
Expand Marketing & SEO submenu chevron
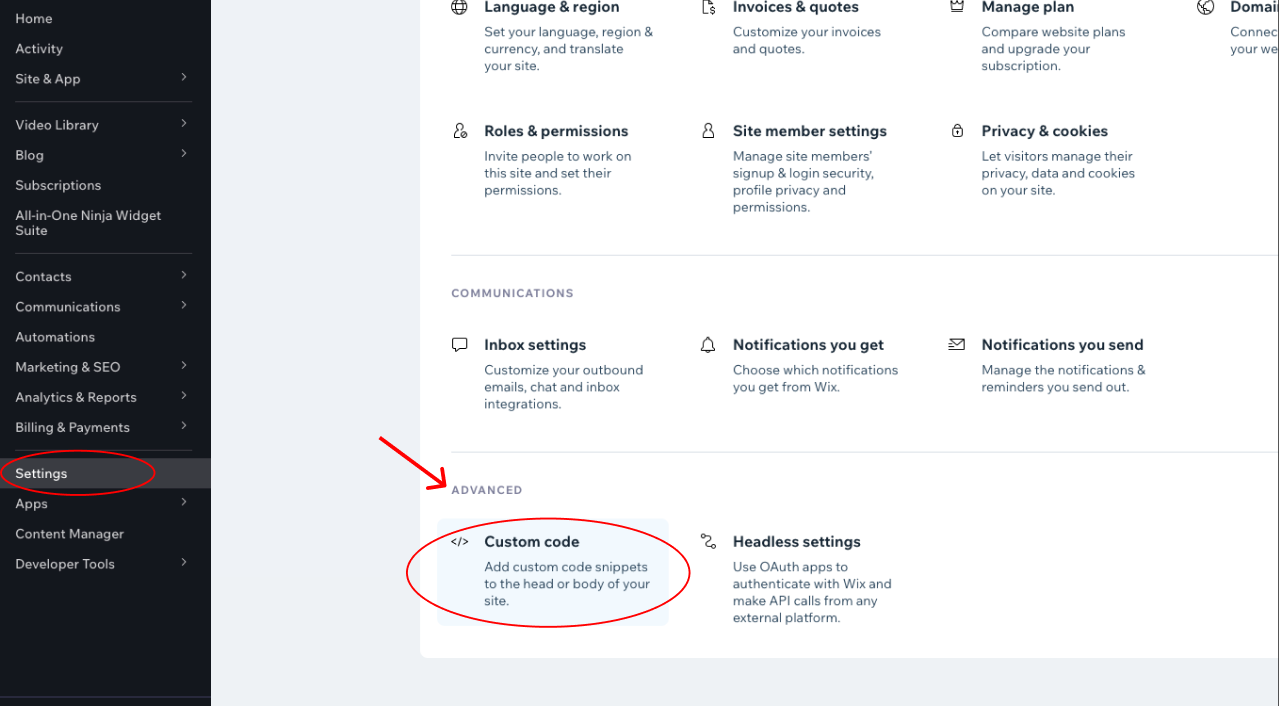pyautogui.click(x=184, y=366)
